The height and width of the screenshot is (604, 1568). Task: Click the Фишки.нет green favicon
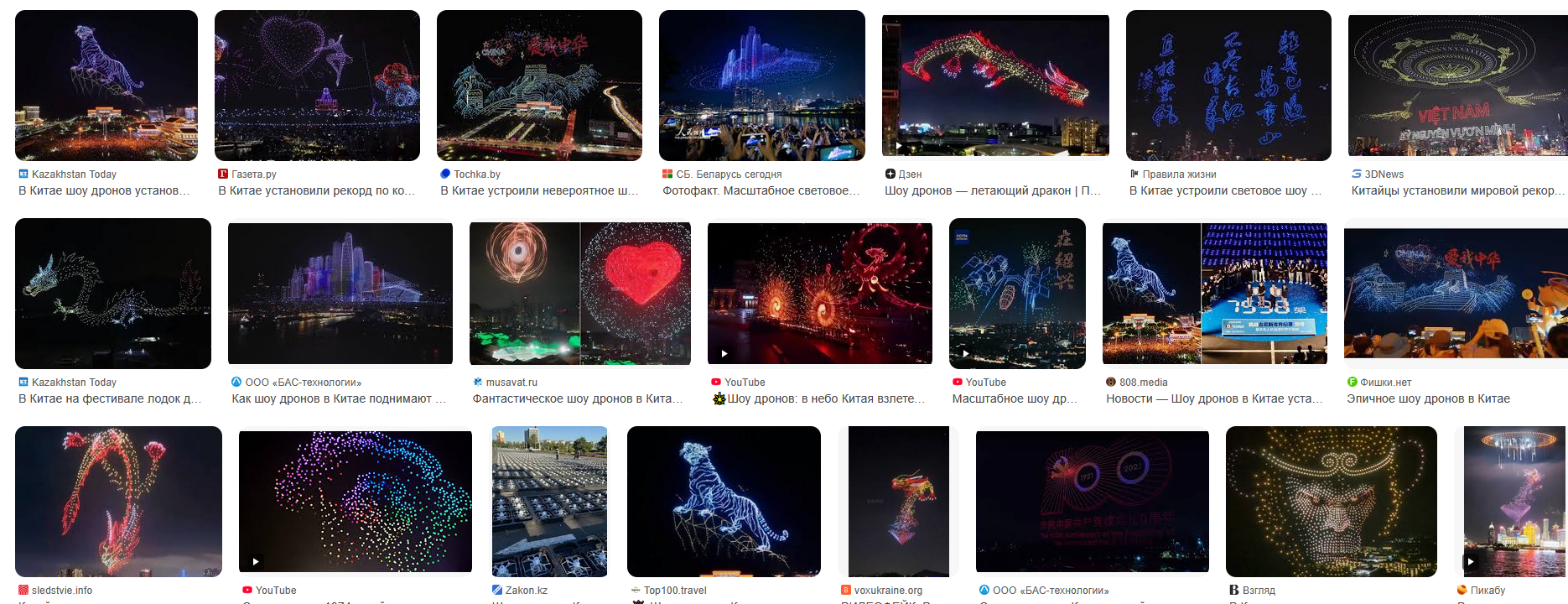[1353, 383]
